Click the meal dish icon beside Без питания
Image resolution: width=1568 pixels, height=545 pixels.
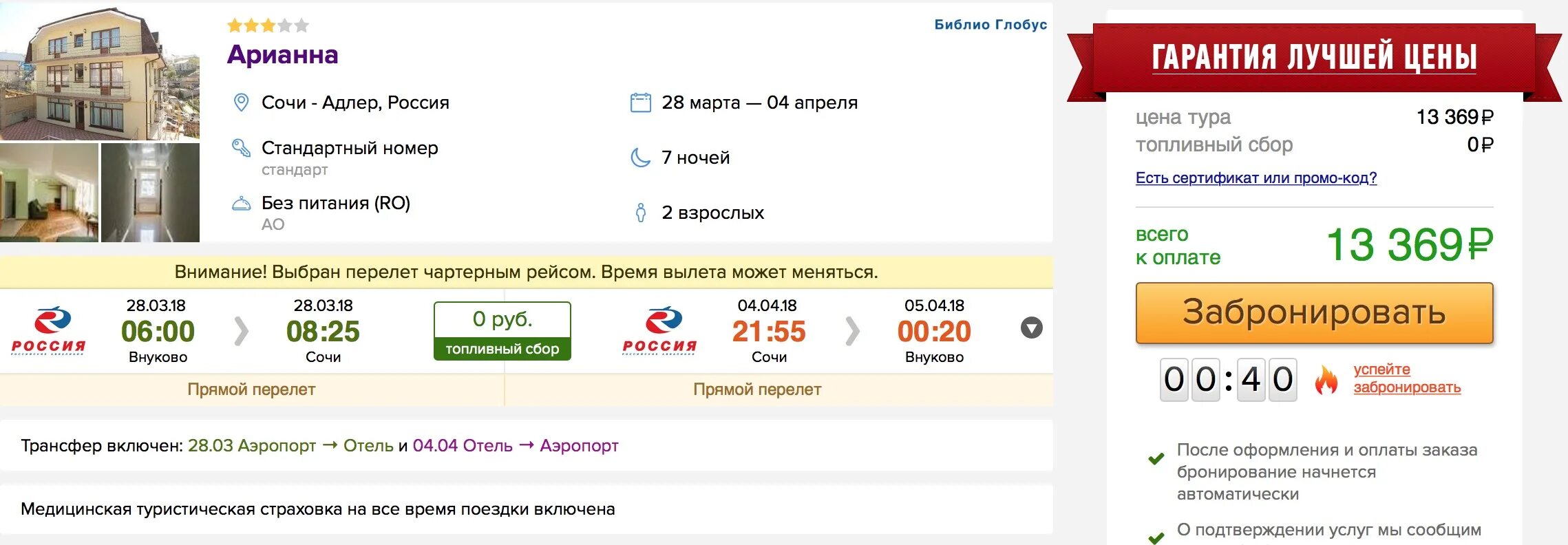click(x=241, y=204)
